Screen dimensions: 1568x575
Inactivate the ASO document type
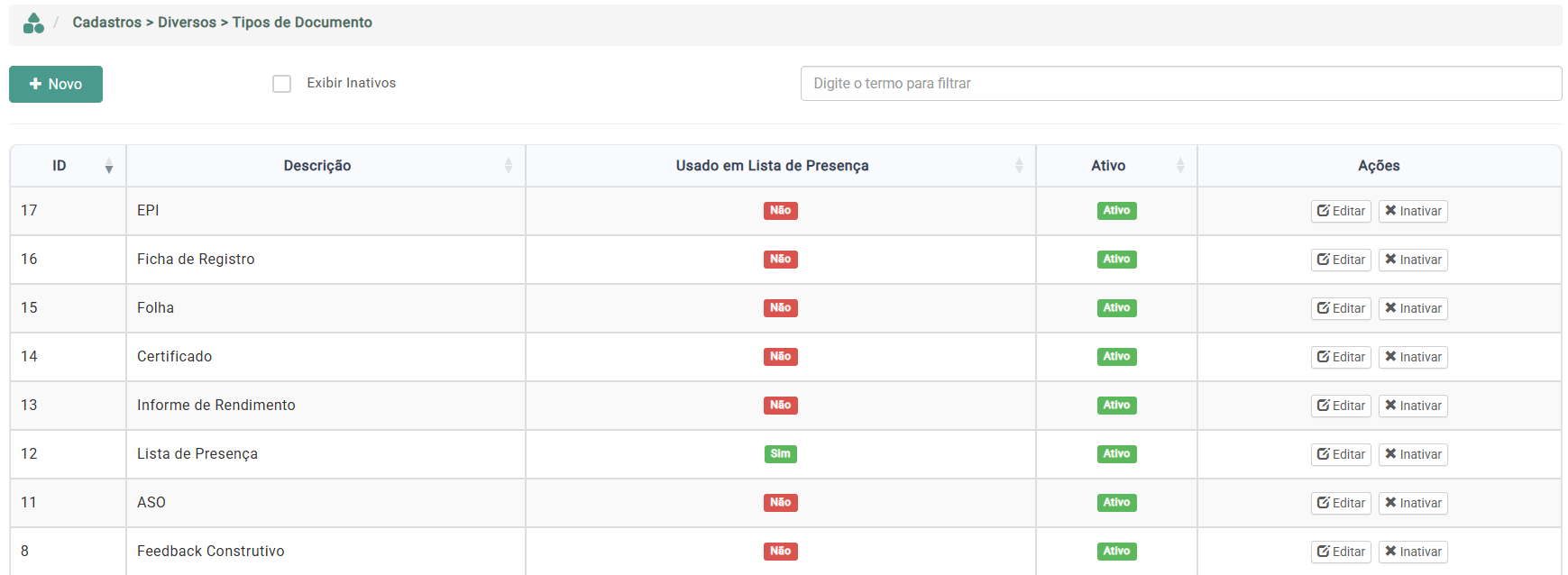[x=1412, y=503]
